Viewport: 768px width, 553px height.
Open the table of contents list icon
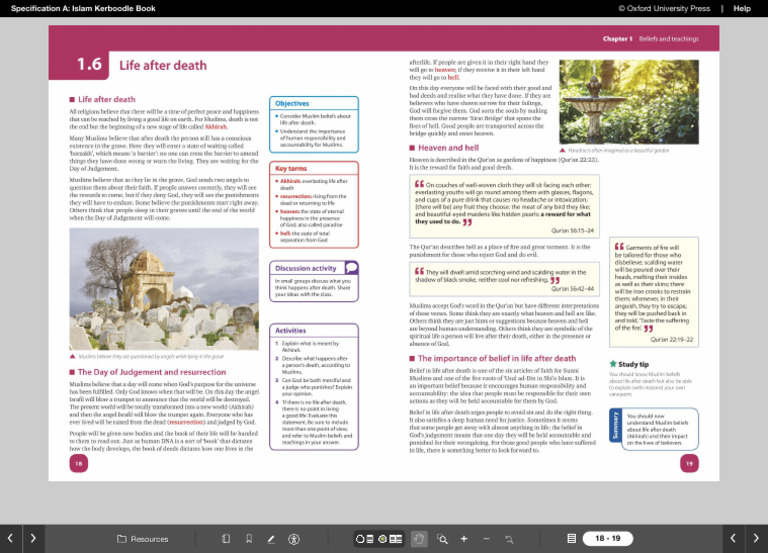pos(571,538)
